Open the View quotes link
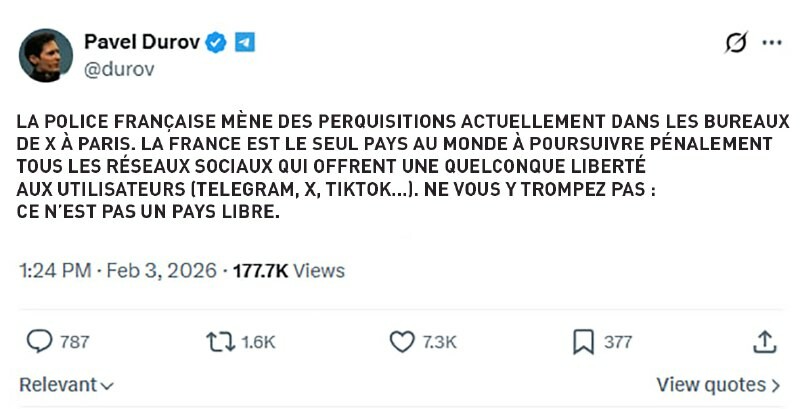The height and width of the screenshot is (409, 800). pyautogui.click(x=718, y=385)
